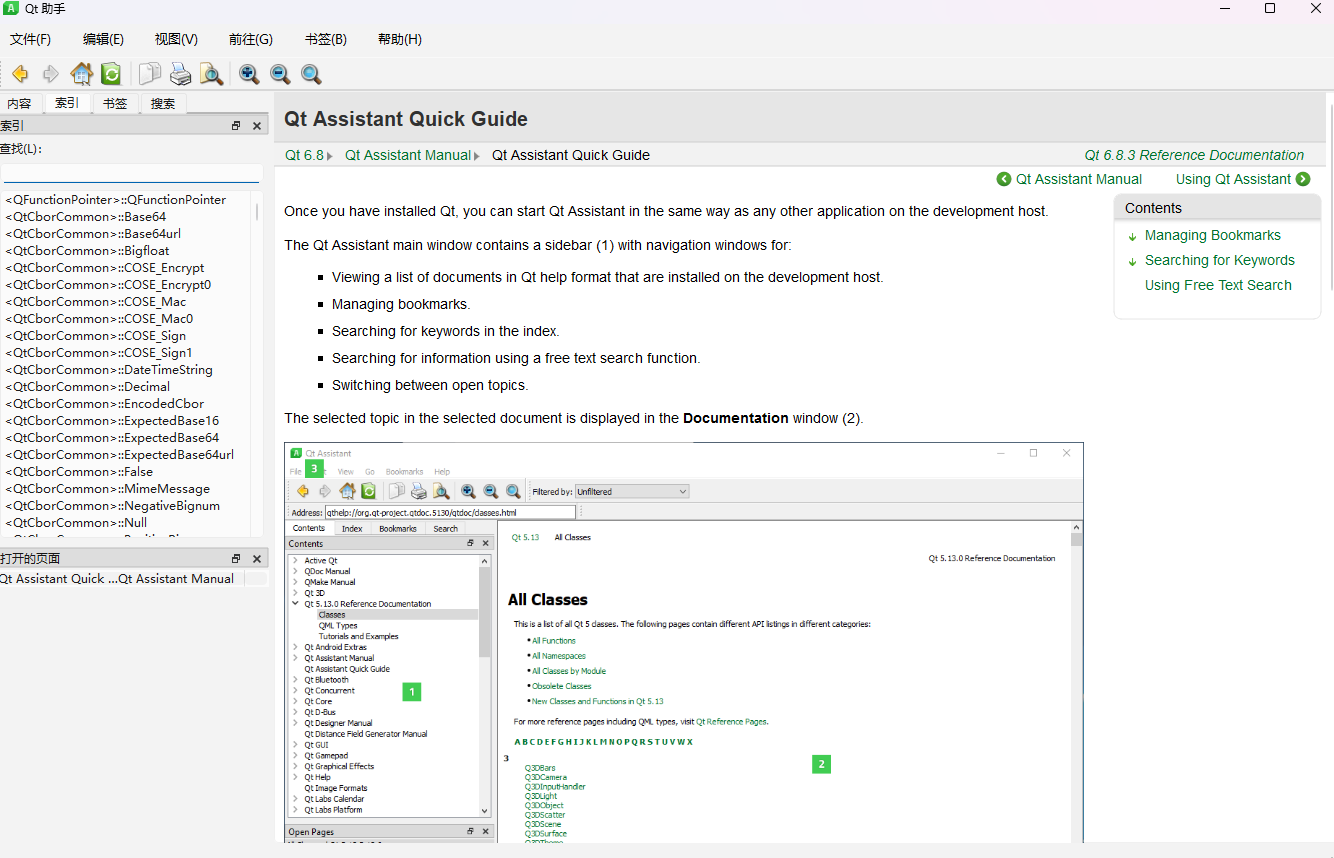Open Using Free Text Search link
Viewport: 1334px width, 858px height.
(x=1218, y=285)
